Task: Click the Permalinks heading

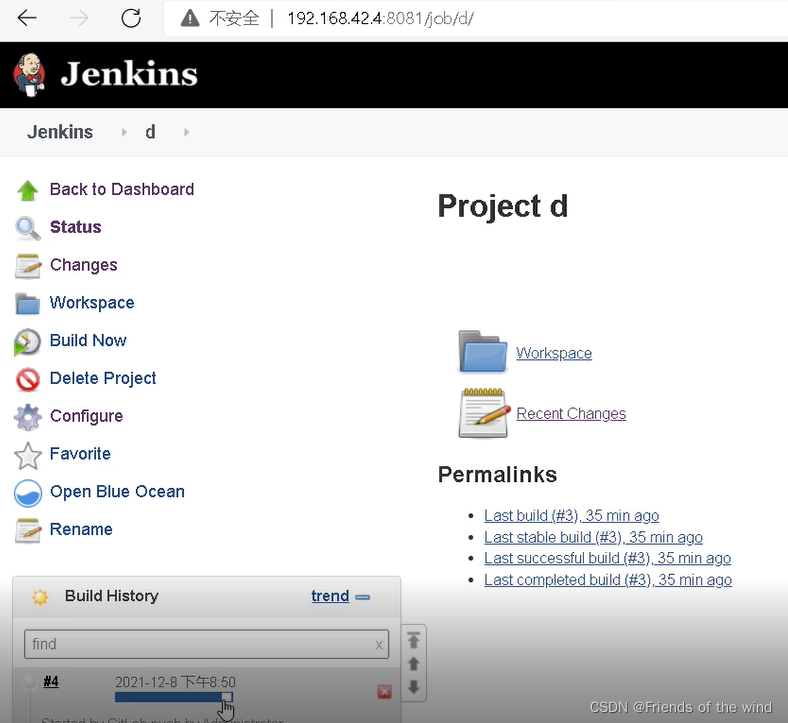Action: pyautogui.click(x=497, y=474)
